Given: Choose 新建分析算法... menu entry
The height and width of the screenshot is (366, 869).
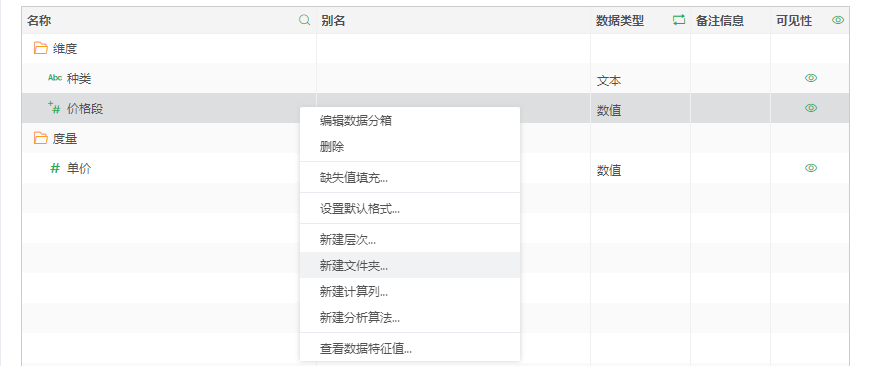Looking at the screenshot, I should tap(410, 318).
